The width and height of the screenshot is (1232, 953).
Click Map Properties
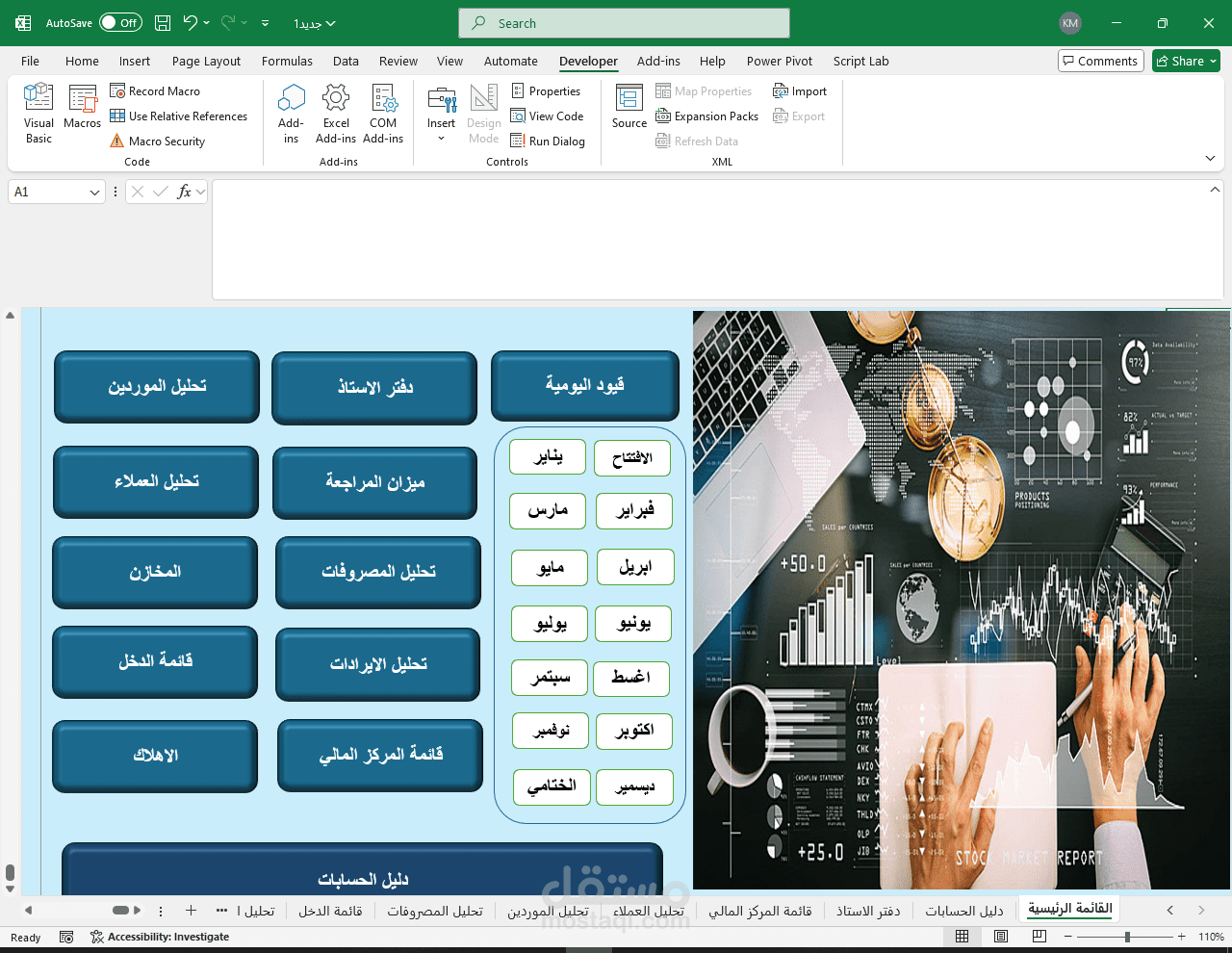[704, 90]
